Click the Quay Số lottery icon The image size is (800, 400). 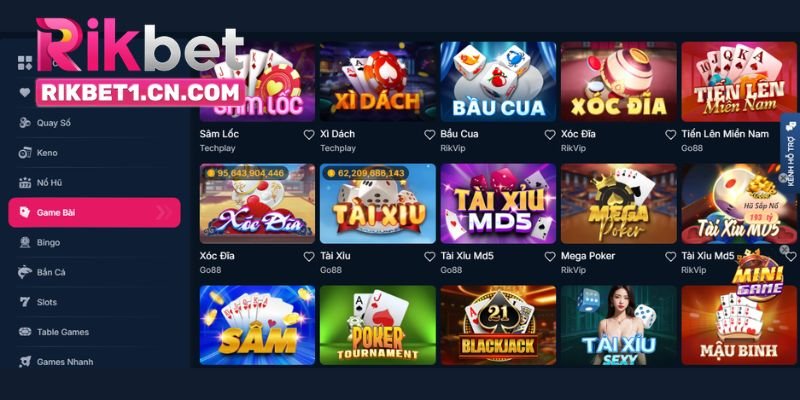tap(25, 122)
